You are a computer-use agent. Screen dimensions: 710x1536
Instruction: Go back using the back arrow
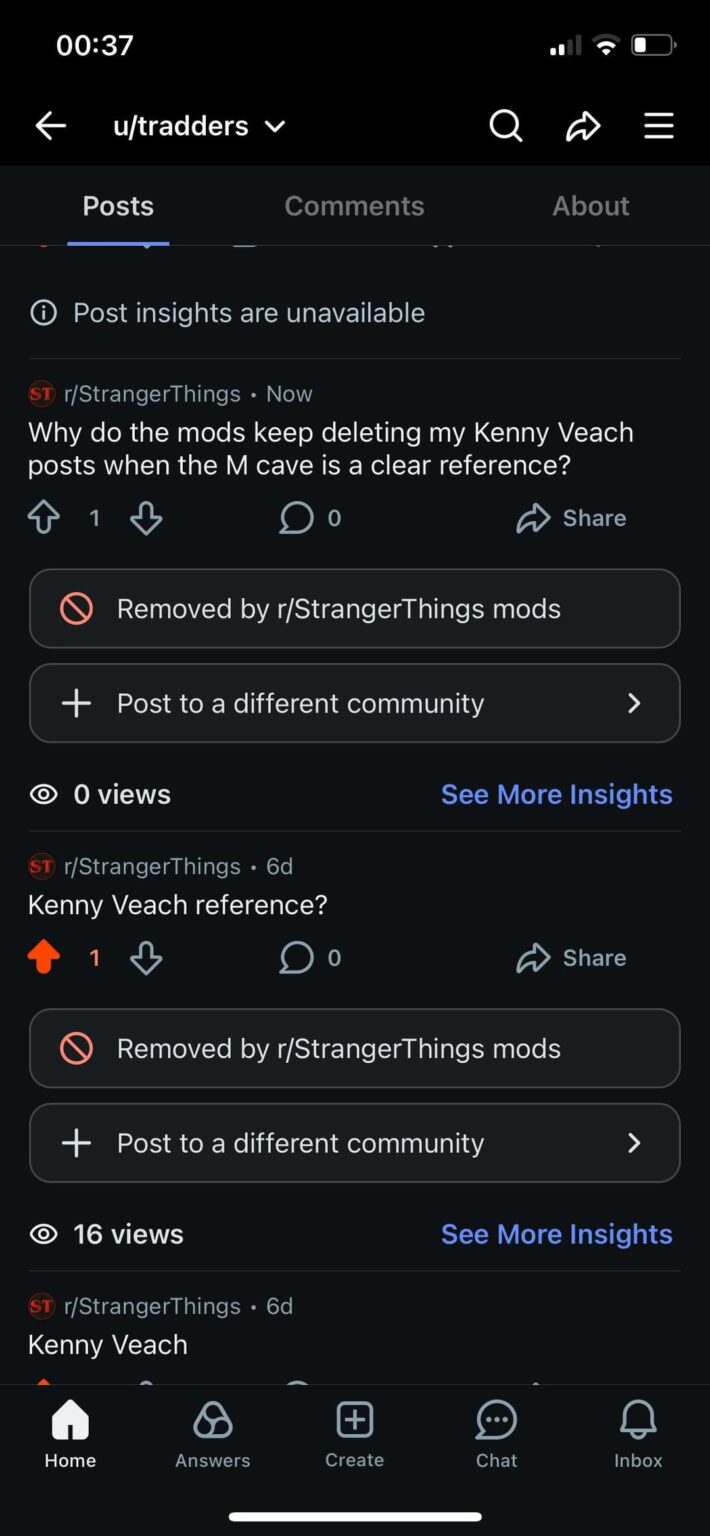coord(50,125)
